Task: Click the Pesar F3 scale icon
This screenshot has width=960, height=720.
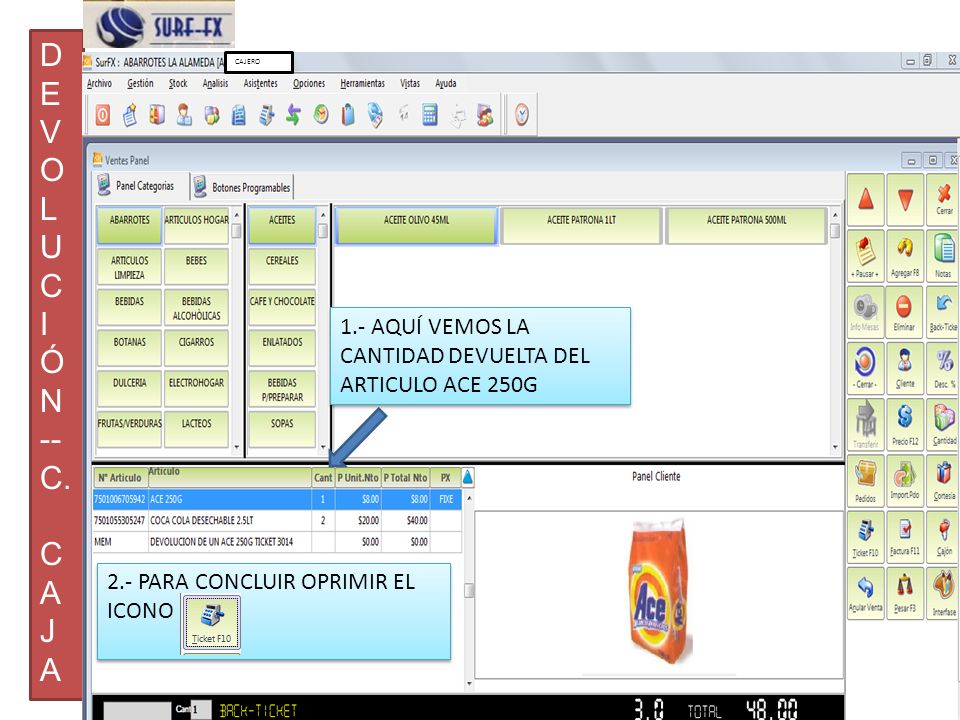Action: coord(905,593)
